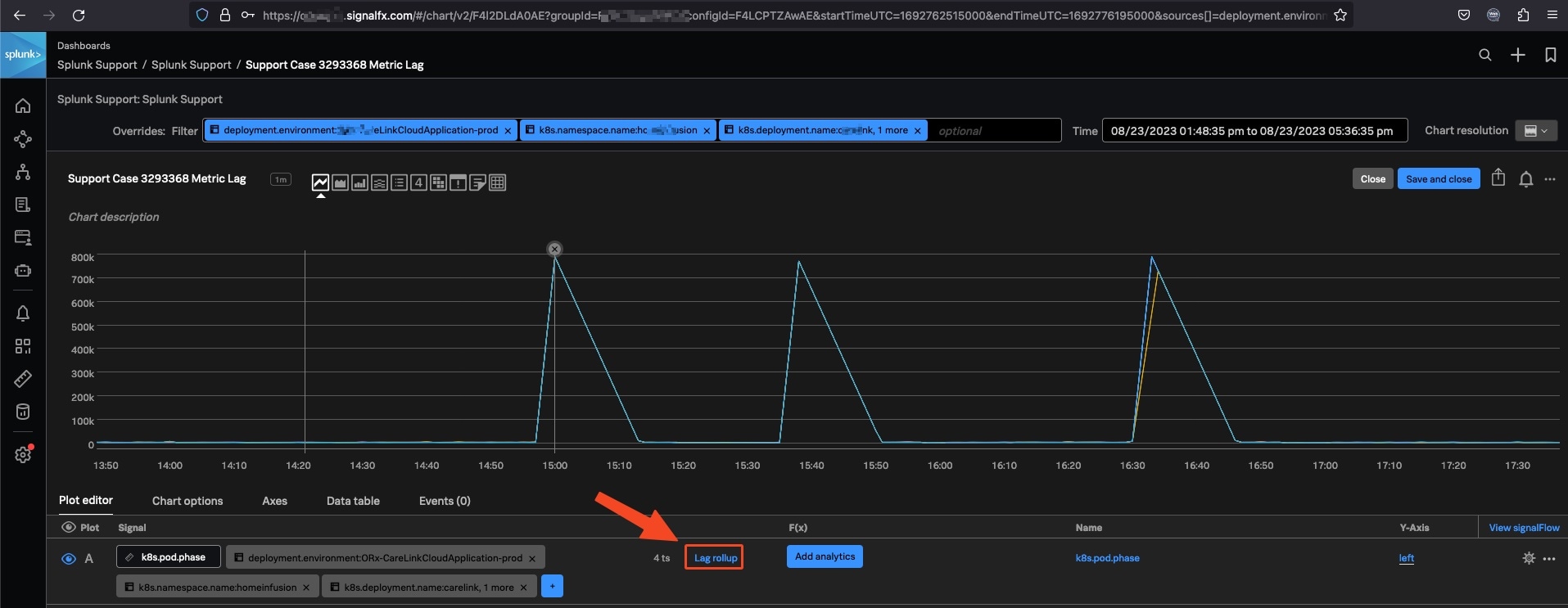Open the left Y-axis selector for plot A
Image resolution: width=1568 pixels, height=608 pixels.
(x=1406, y=558)
